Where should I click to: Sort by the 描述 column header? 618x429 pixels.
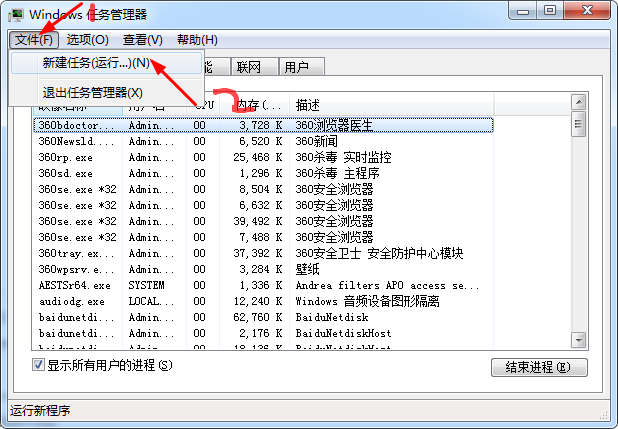391,105
